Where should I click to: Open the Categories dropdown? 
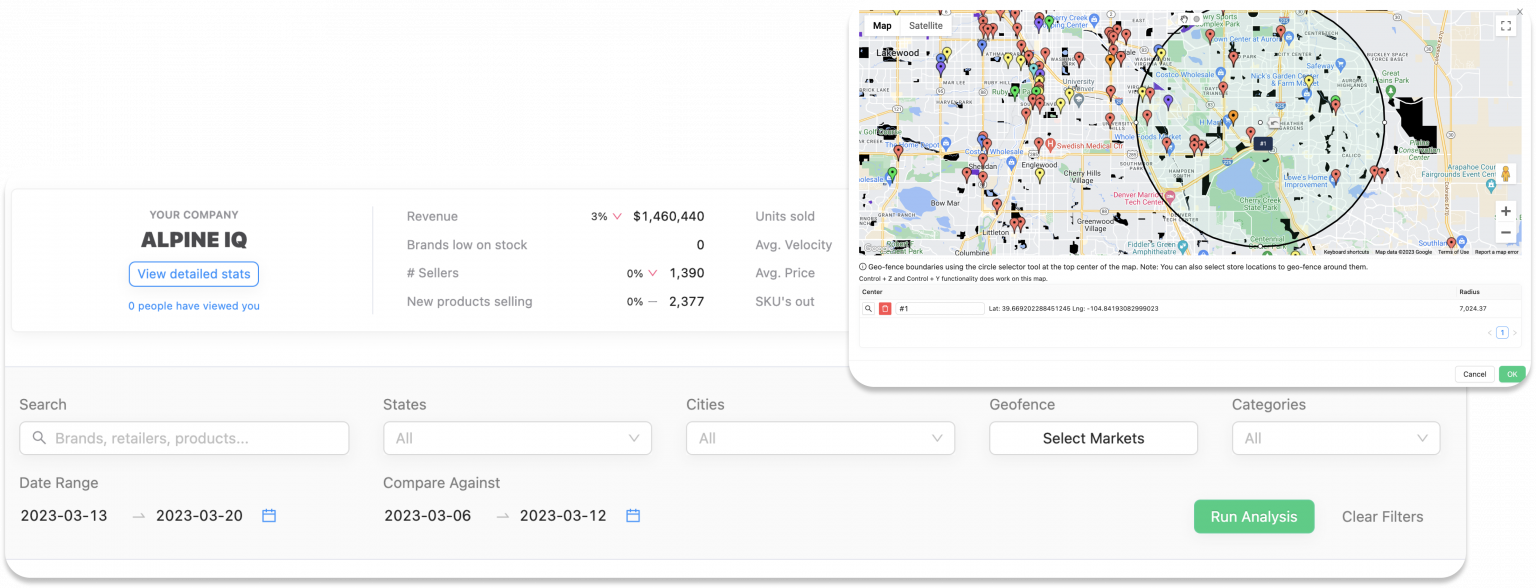point(1336,438)
